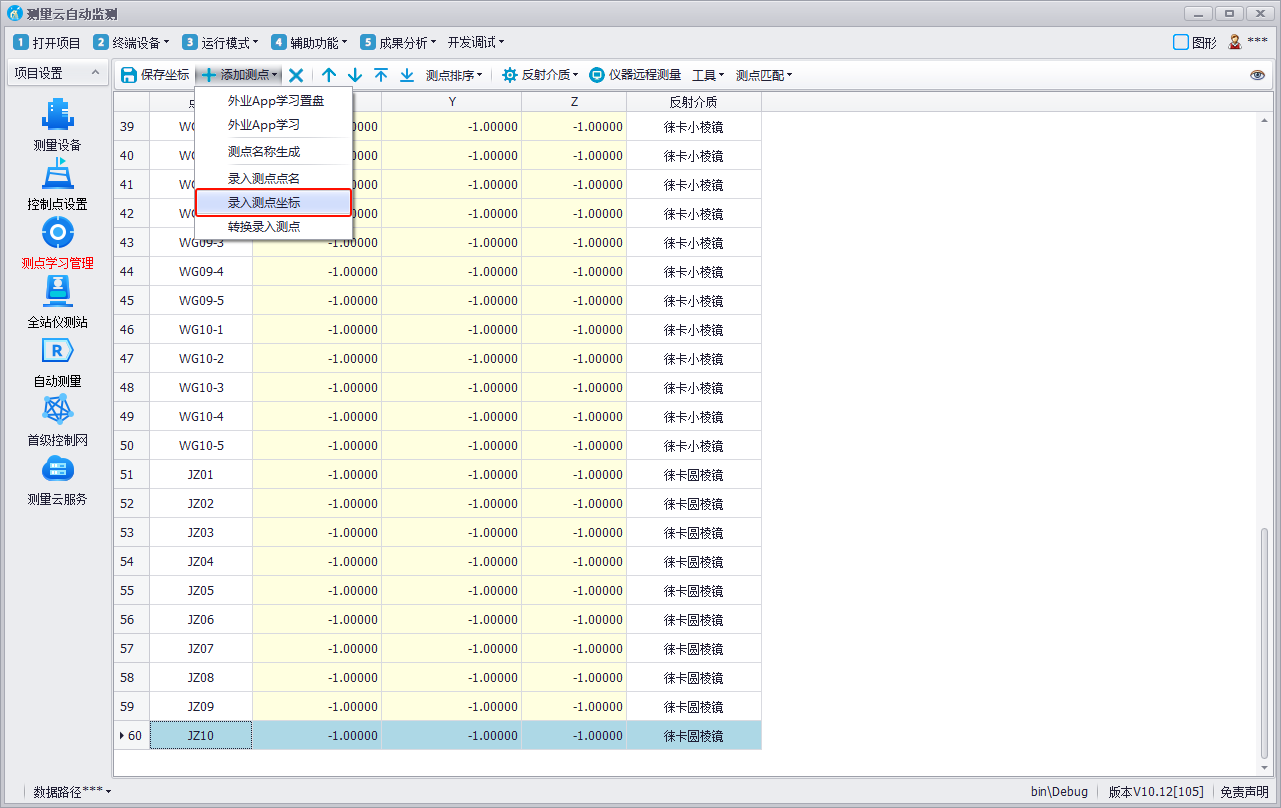
Task: Click the 免责声明 link in status bar
Action: (x=1244, y=792)
